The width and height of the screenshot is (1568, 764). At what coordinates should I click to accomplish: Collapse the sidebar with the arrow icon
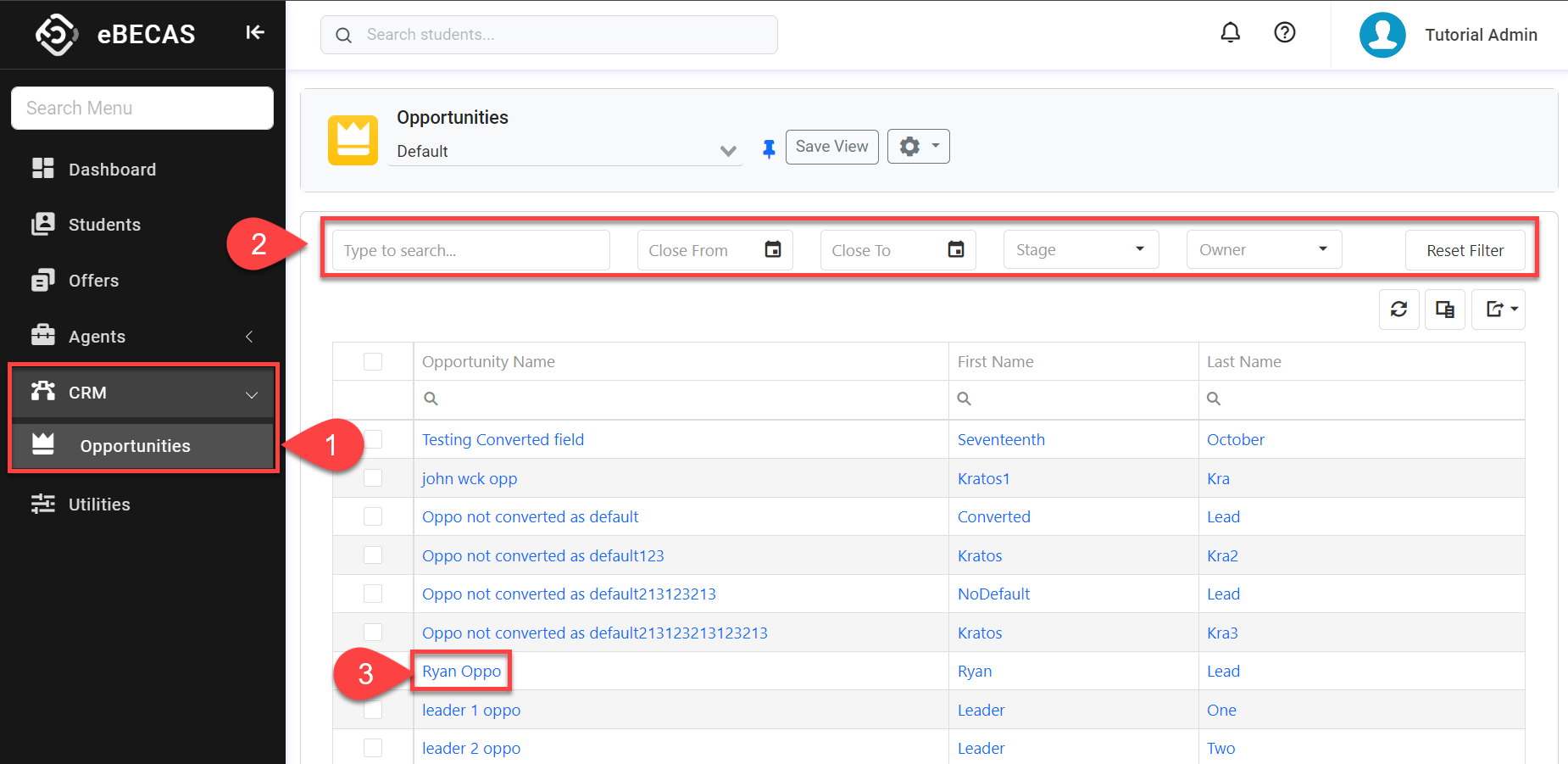255,32
